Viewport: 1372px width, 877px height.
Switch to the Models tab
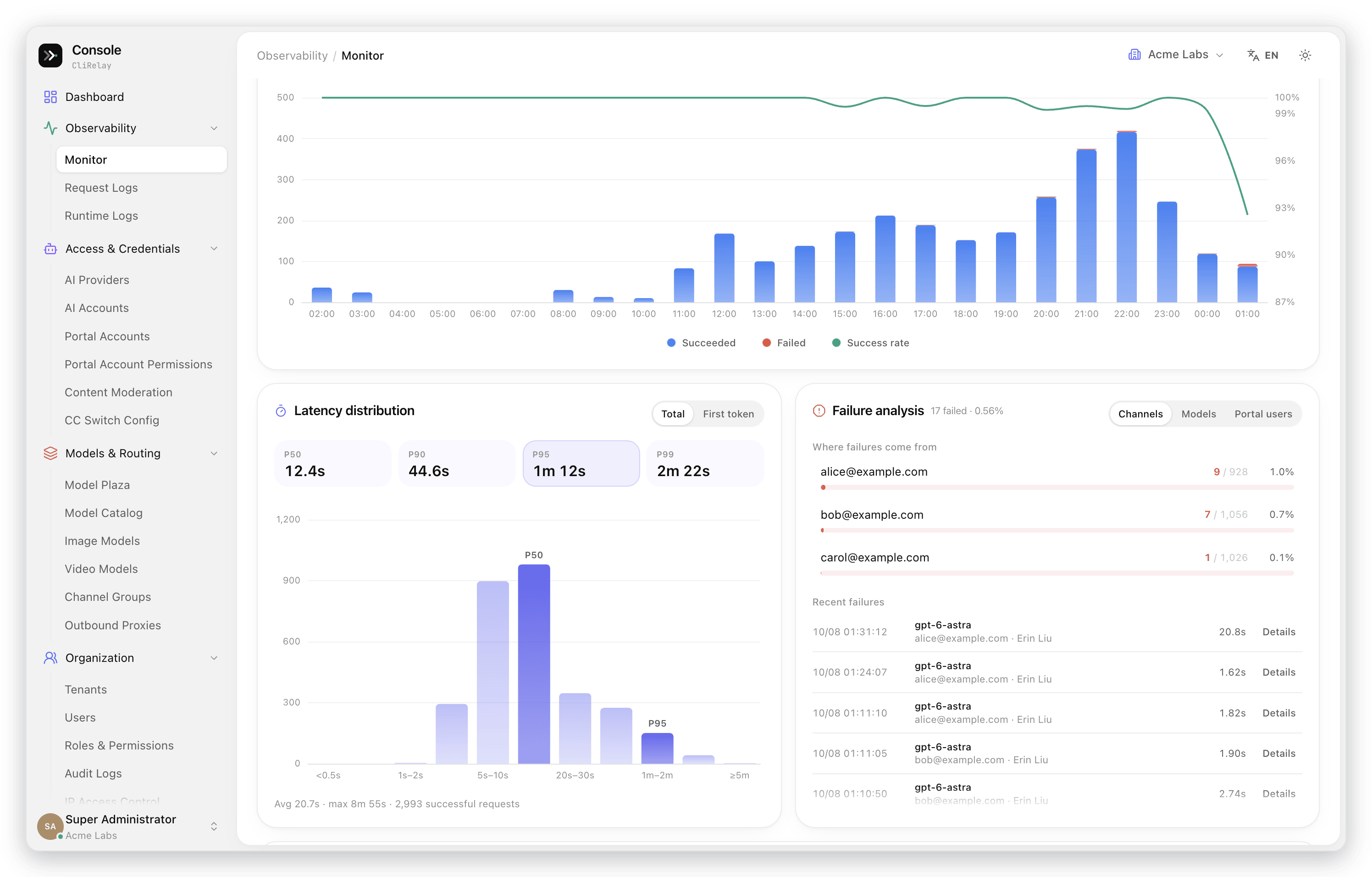[x=1198, y=414]
